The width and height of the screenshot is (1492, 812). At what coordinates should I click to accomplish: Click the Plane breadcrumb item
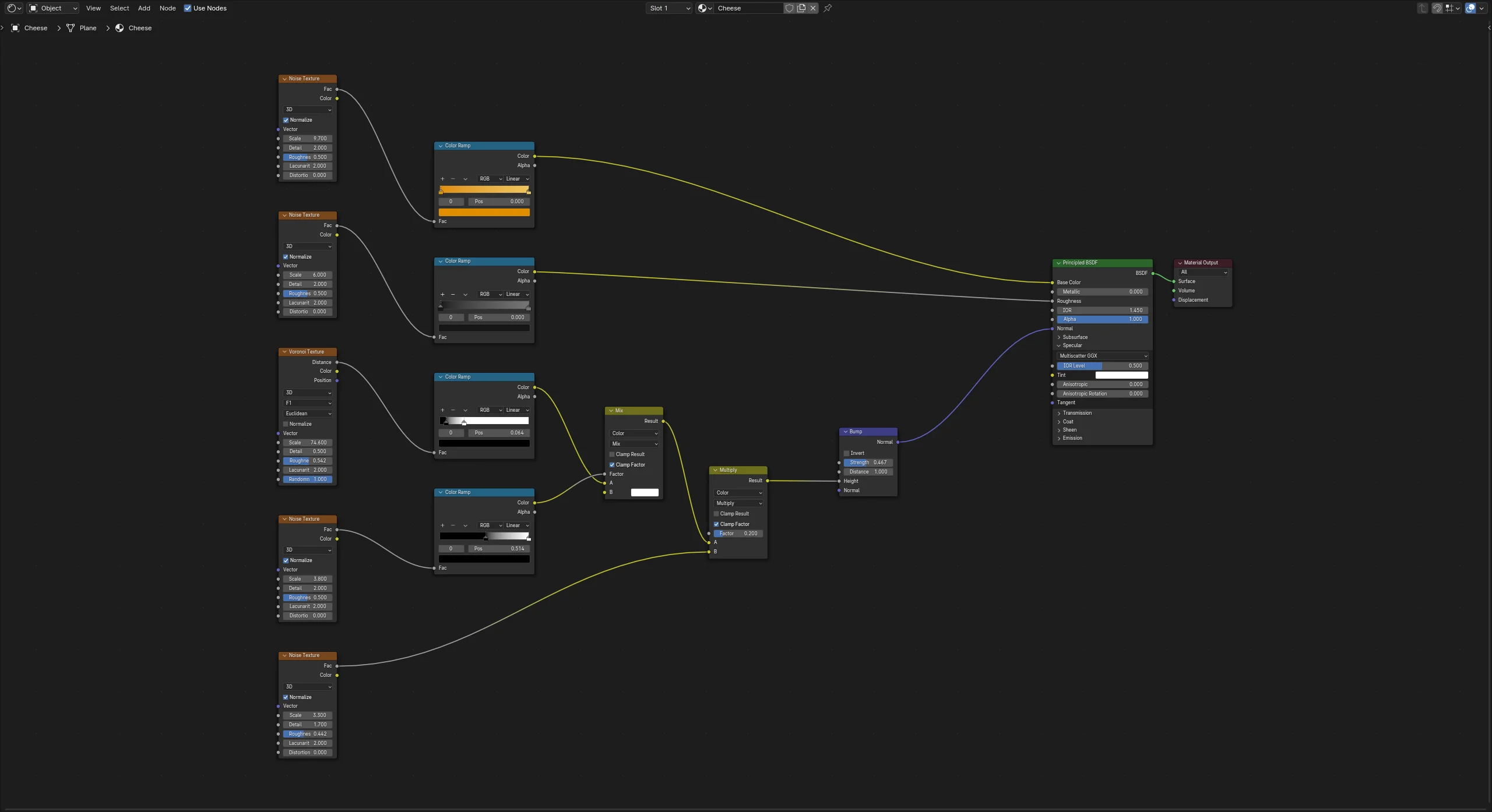[x=87, y=28]
